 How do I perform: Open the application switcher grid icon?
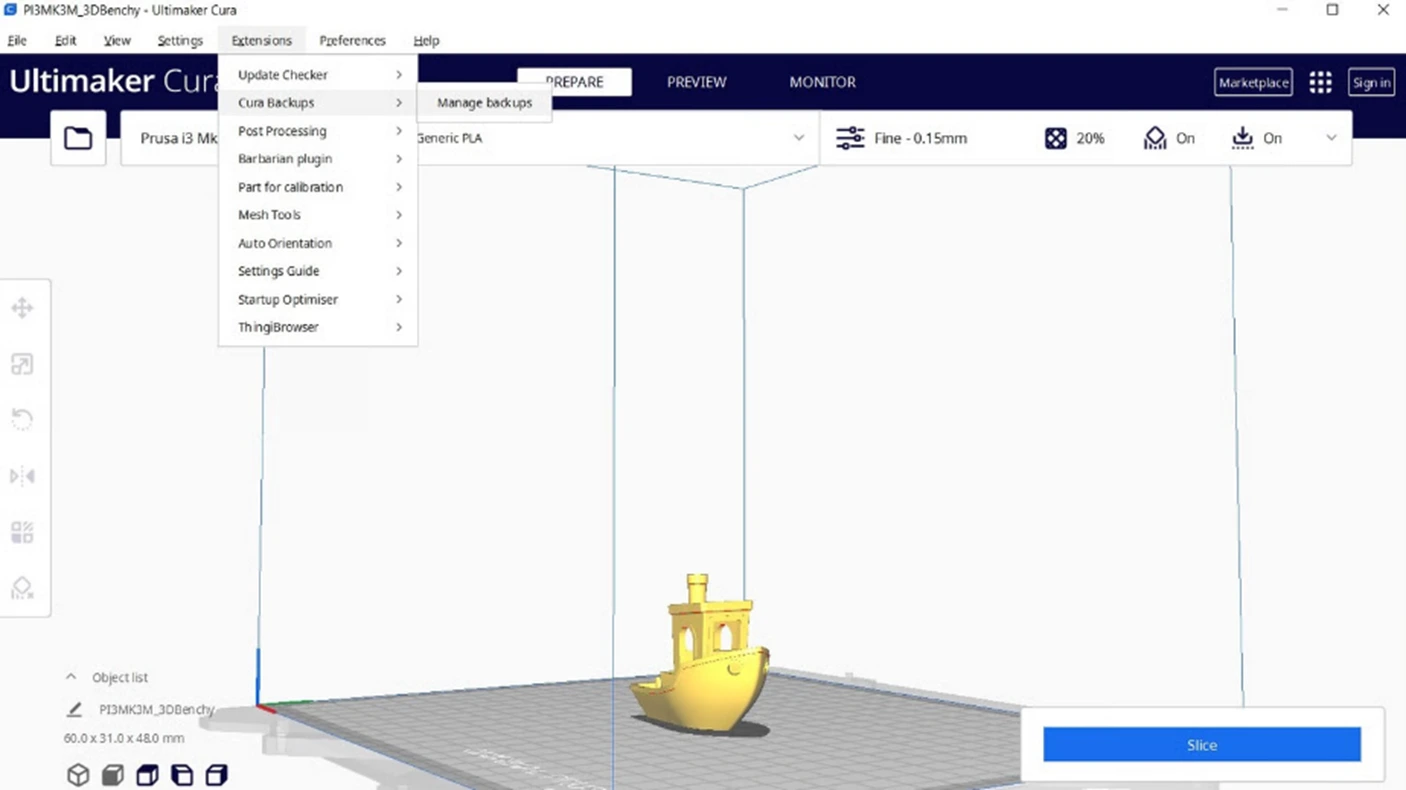(1320, 82)
